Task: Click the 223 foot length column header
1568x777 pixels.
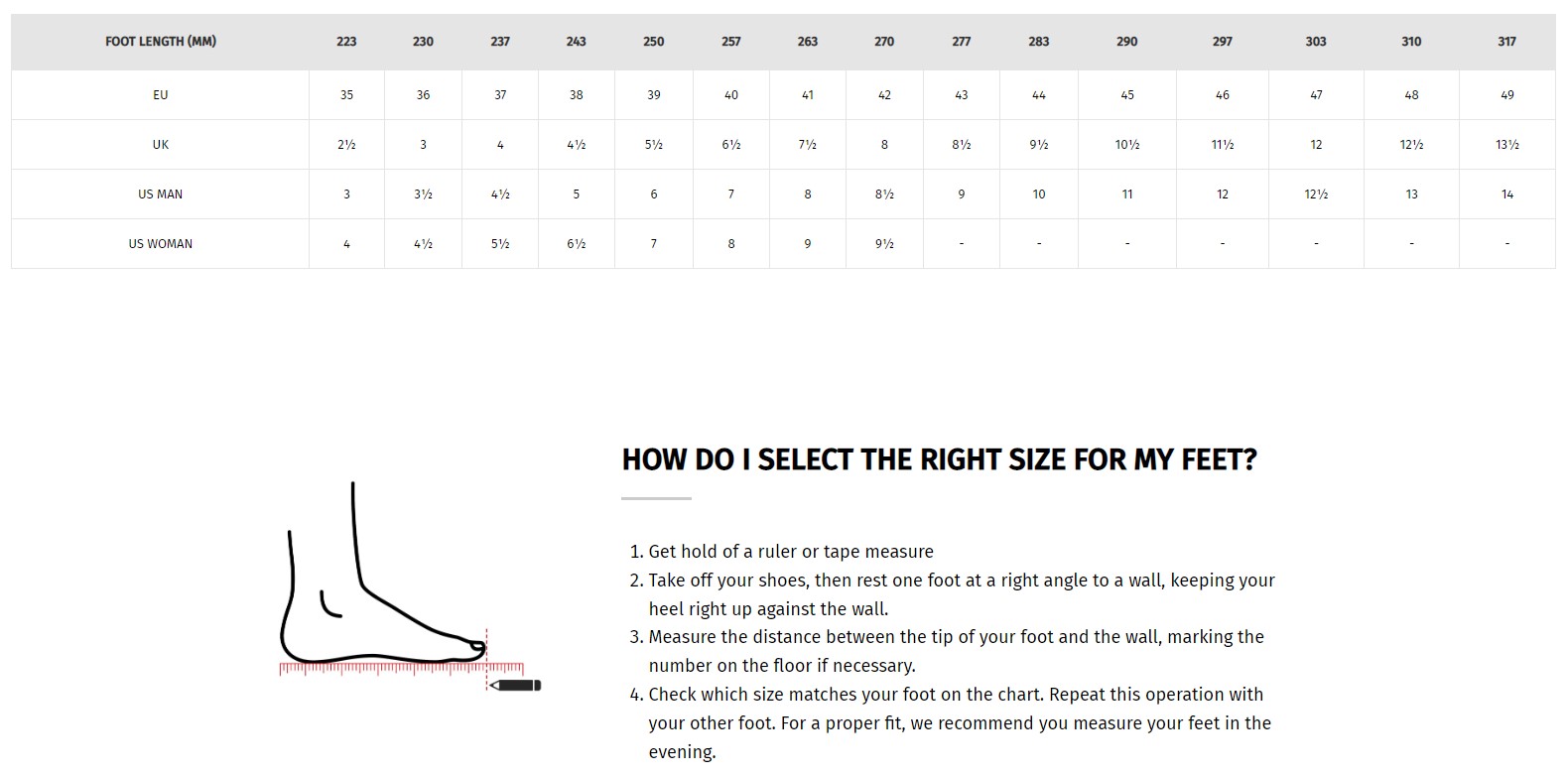Action: coord(346,42)
